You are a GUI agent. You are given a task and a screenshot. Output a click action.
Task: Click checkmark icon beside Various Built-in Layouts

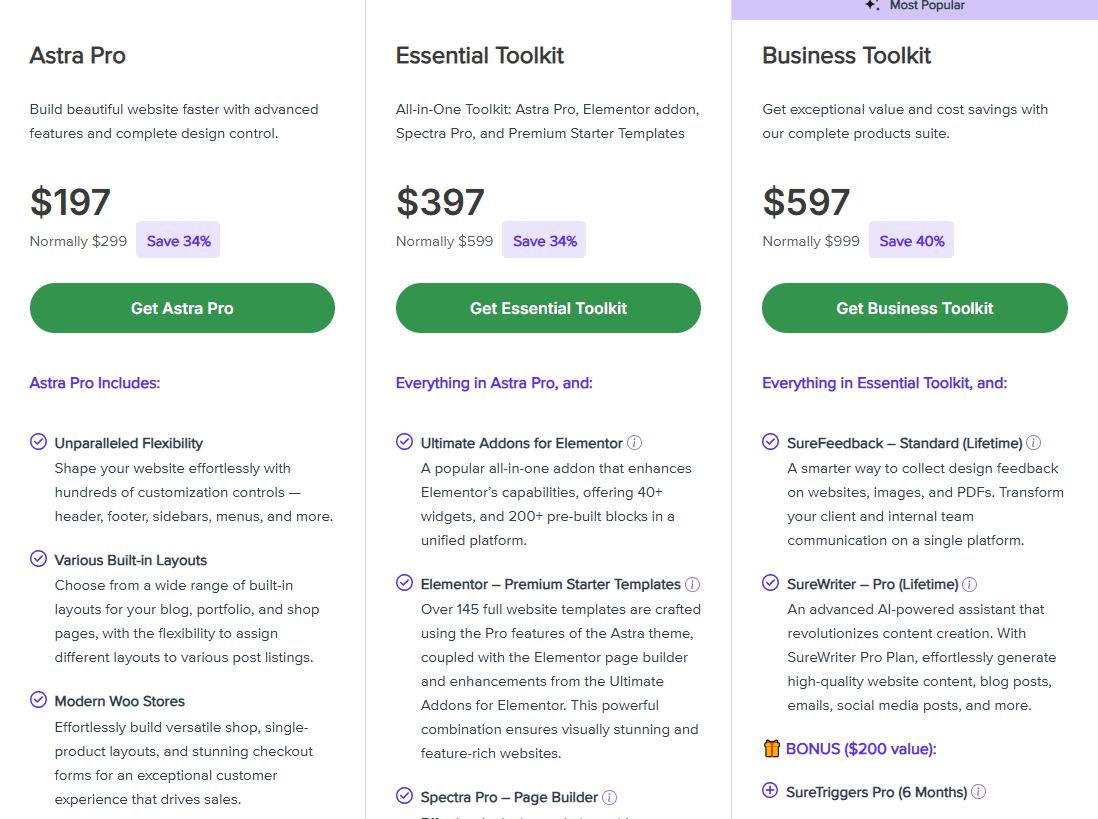click(38, 559)
